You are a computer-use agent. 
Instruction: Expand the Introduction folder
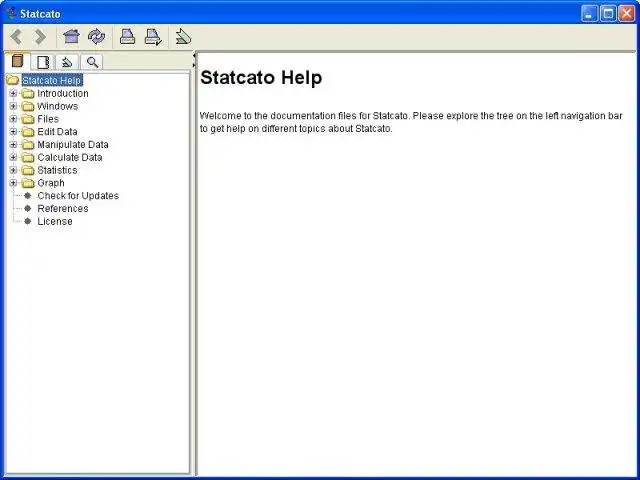coord(13,93)
